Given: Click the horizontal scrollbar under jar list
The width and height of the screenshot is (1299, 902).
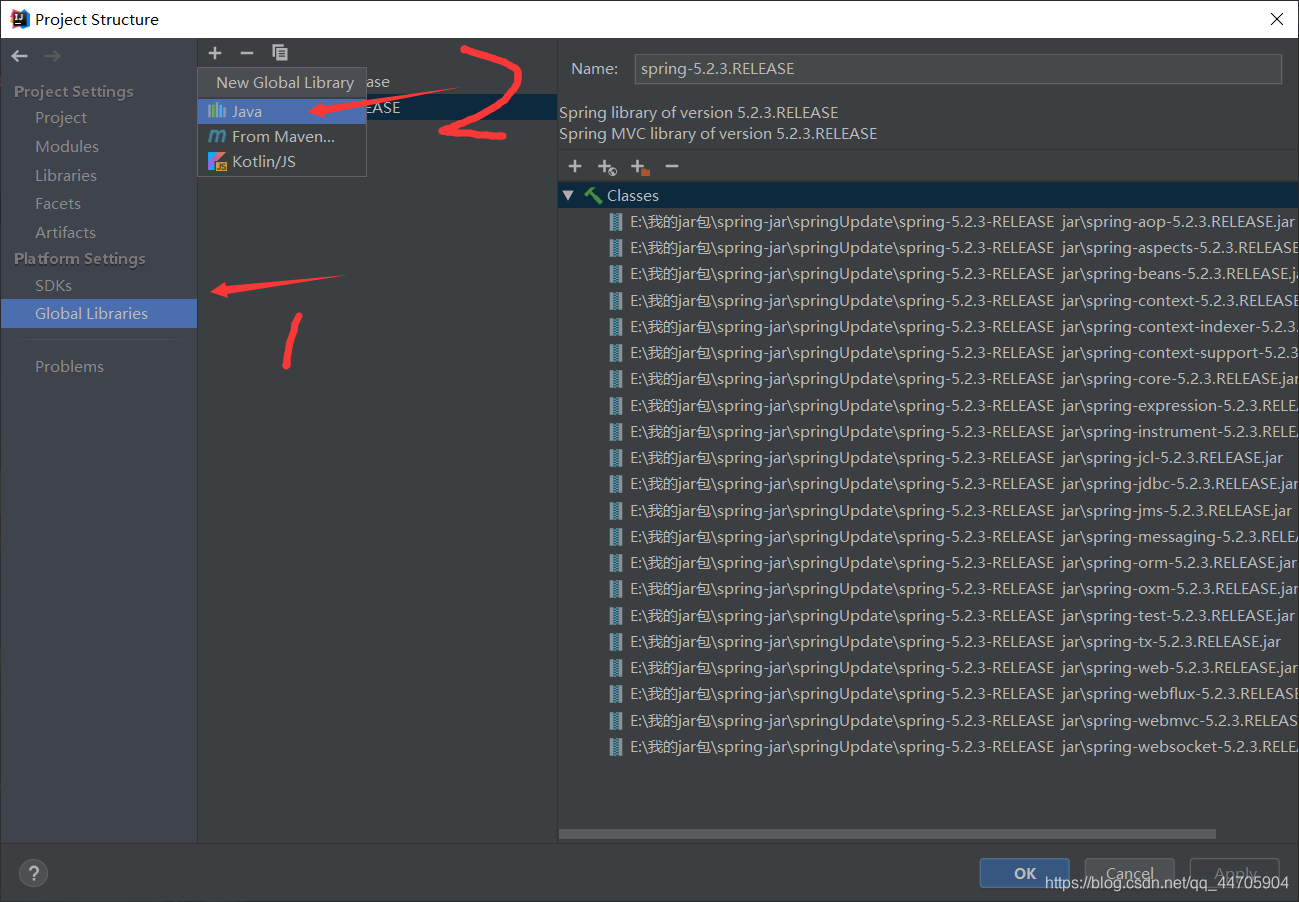Looking at the screenshot, I should point(888,833).
